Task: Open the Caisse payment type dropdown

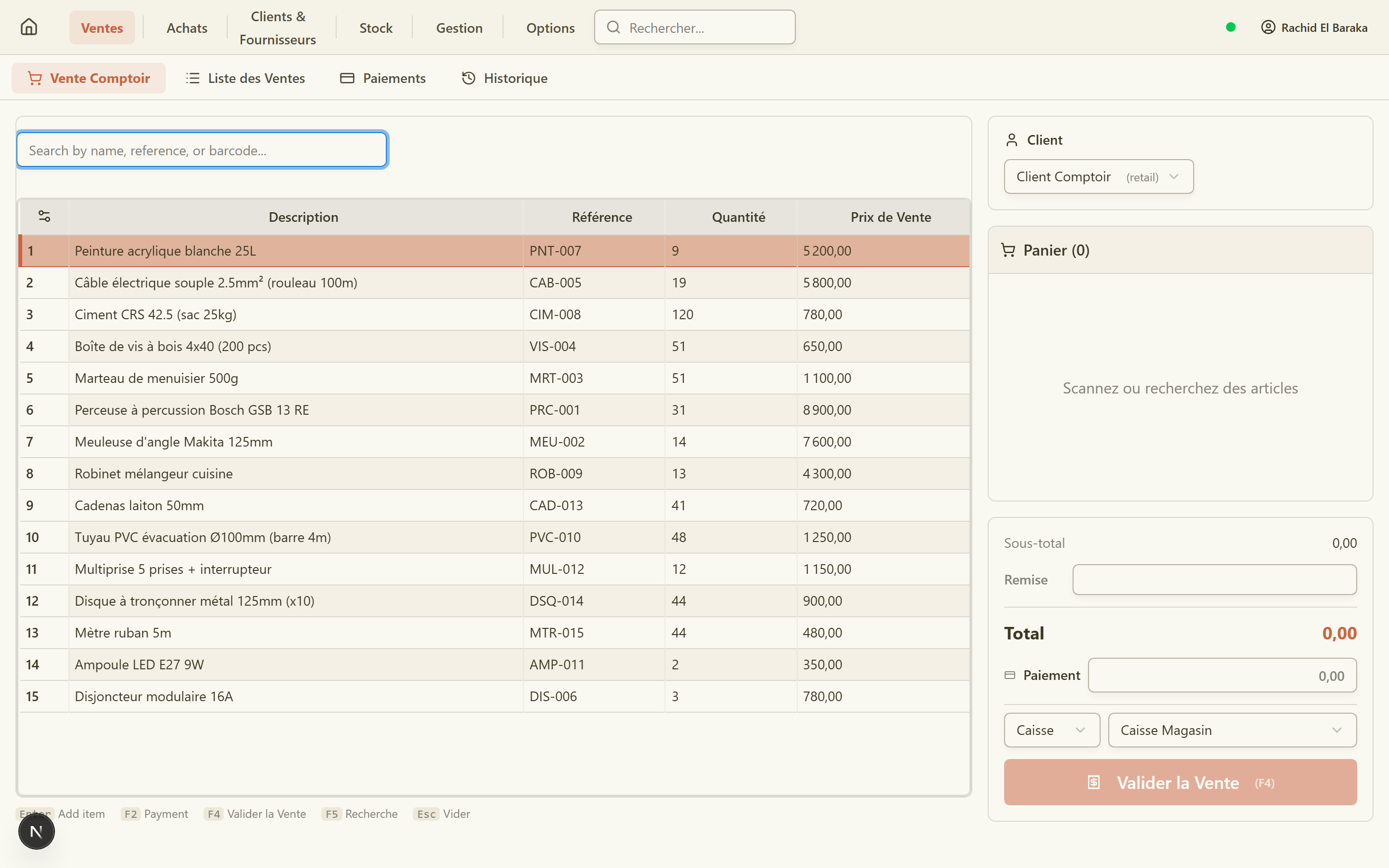Action: (1051, 730)
